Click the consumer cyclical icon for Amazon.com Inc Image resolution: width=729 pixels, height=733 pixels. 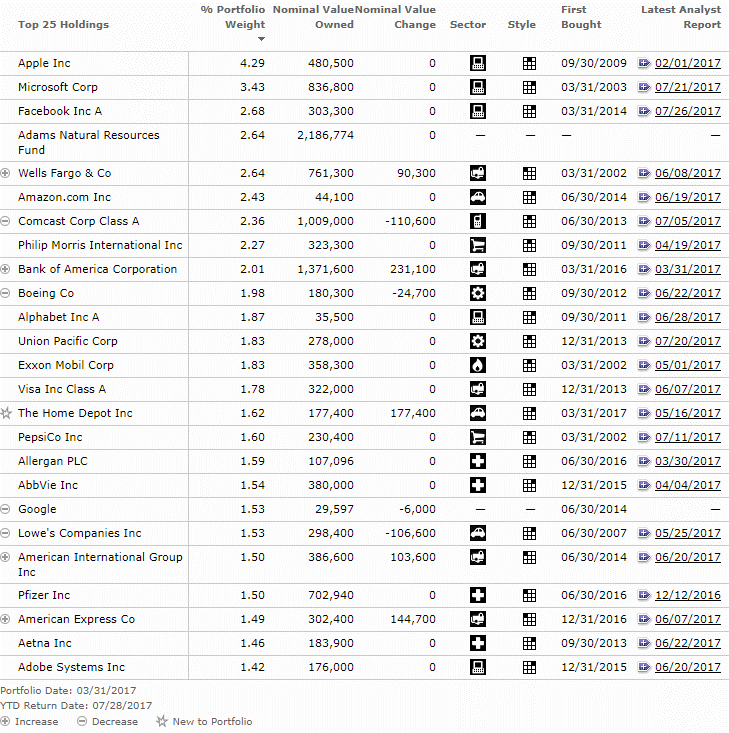[x=477, y=197]
